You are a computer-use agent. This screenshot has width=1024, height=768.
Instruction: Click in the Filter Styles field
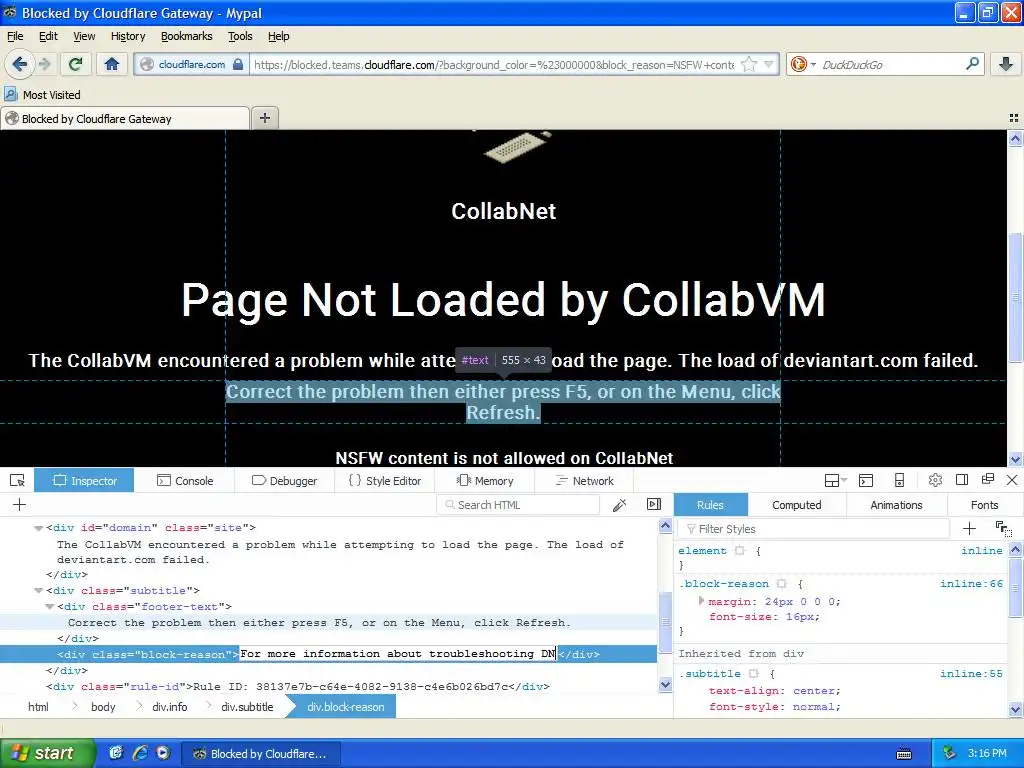click(814, 529)
